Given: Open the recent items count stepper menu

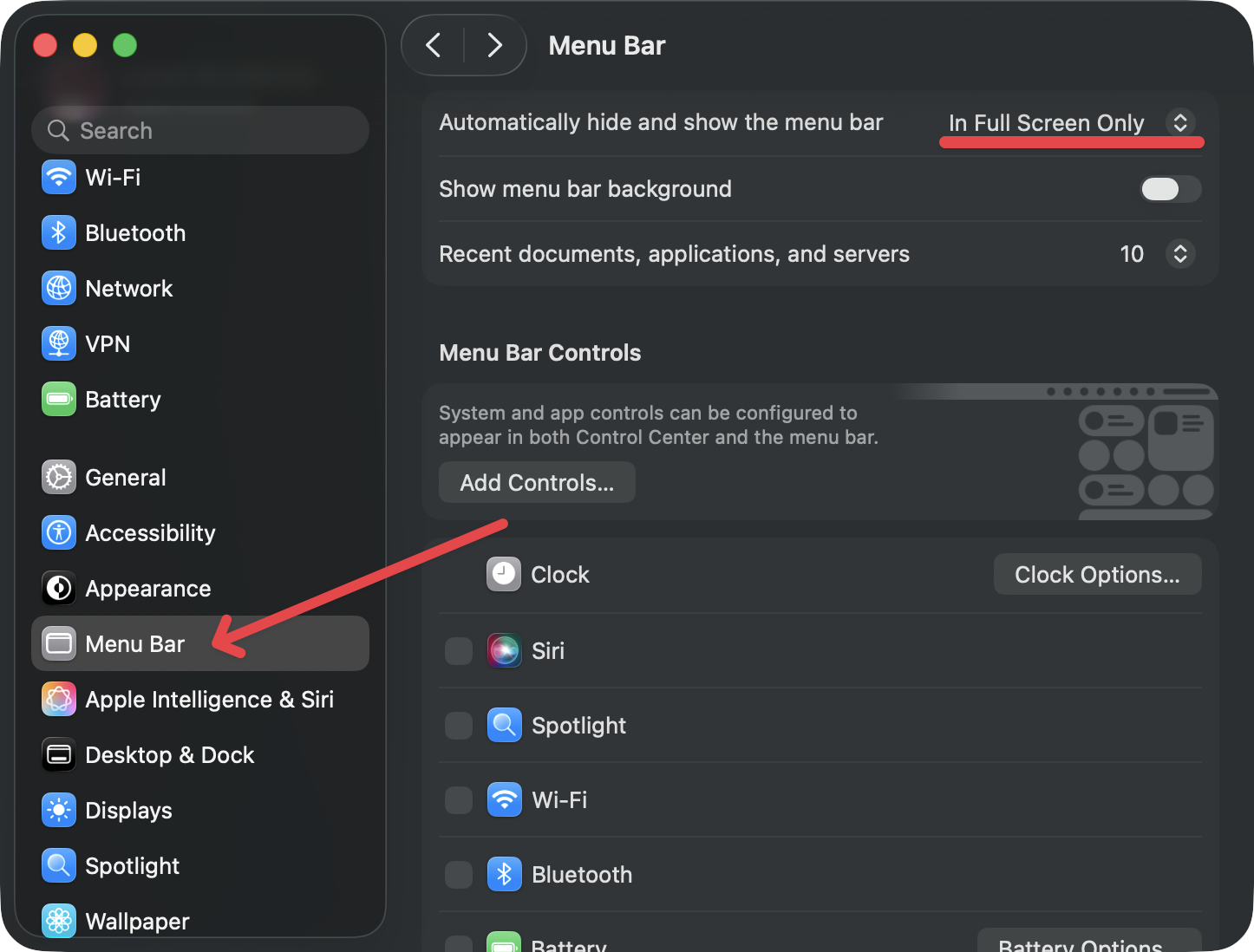Looking at the screenshot, I should point(1180,254).
